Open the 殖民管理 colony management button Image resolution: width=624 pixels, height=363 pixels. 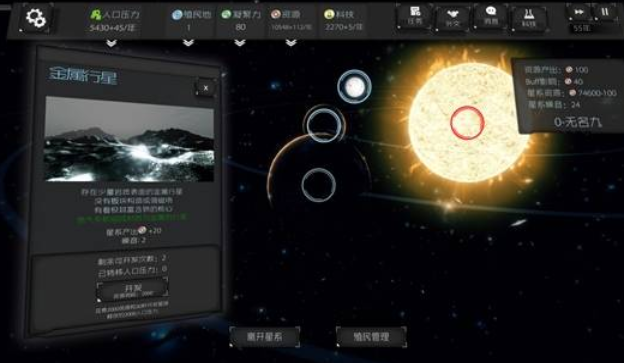tap(371, 337)
